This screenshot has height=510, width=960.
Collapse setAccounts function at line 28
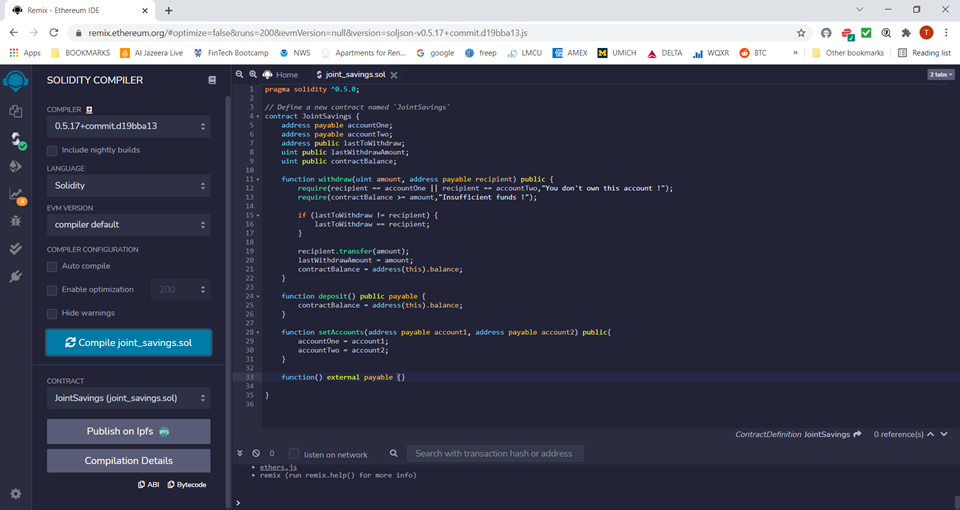[x=258, y=332]
